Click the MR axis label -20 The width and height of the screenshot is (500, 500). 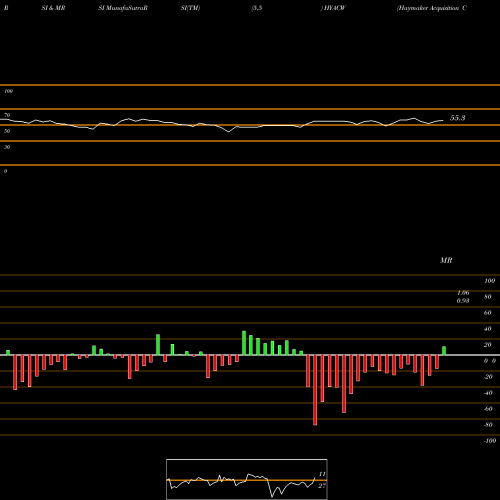(488, 377)
